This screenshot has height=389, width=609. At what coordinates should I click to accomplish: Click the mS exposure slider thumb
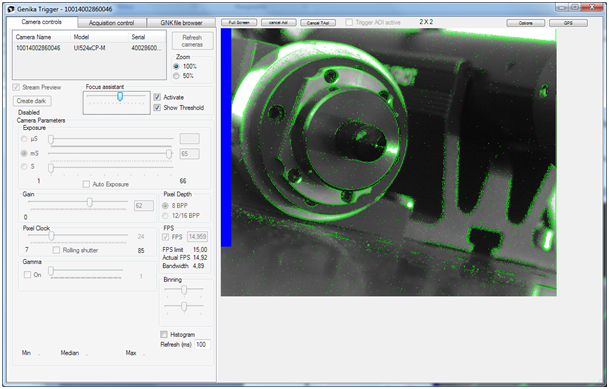169,154
